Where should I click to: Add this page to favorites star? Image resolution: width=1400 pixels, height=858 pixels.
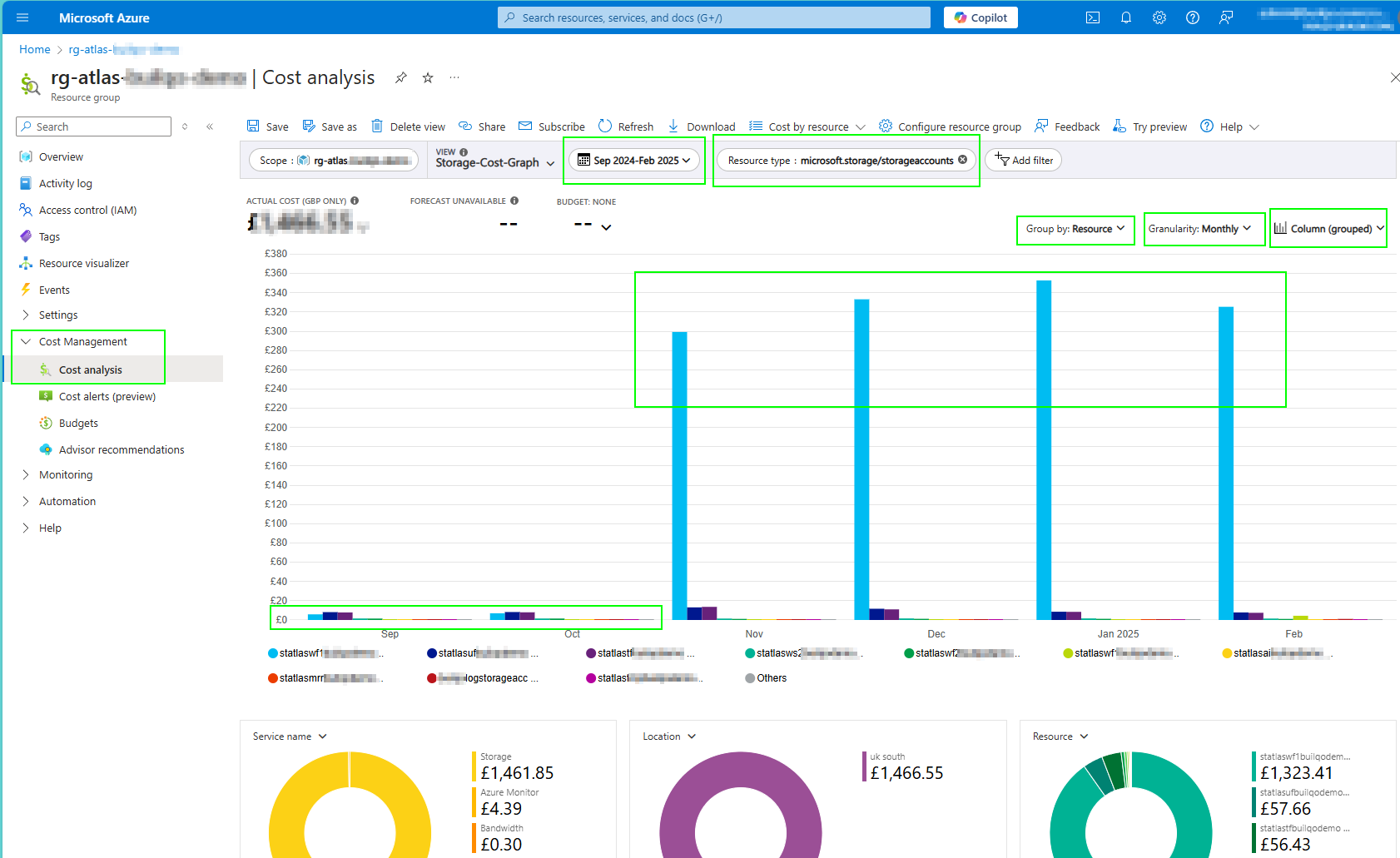tap(428, 77)
